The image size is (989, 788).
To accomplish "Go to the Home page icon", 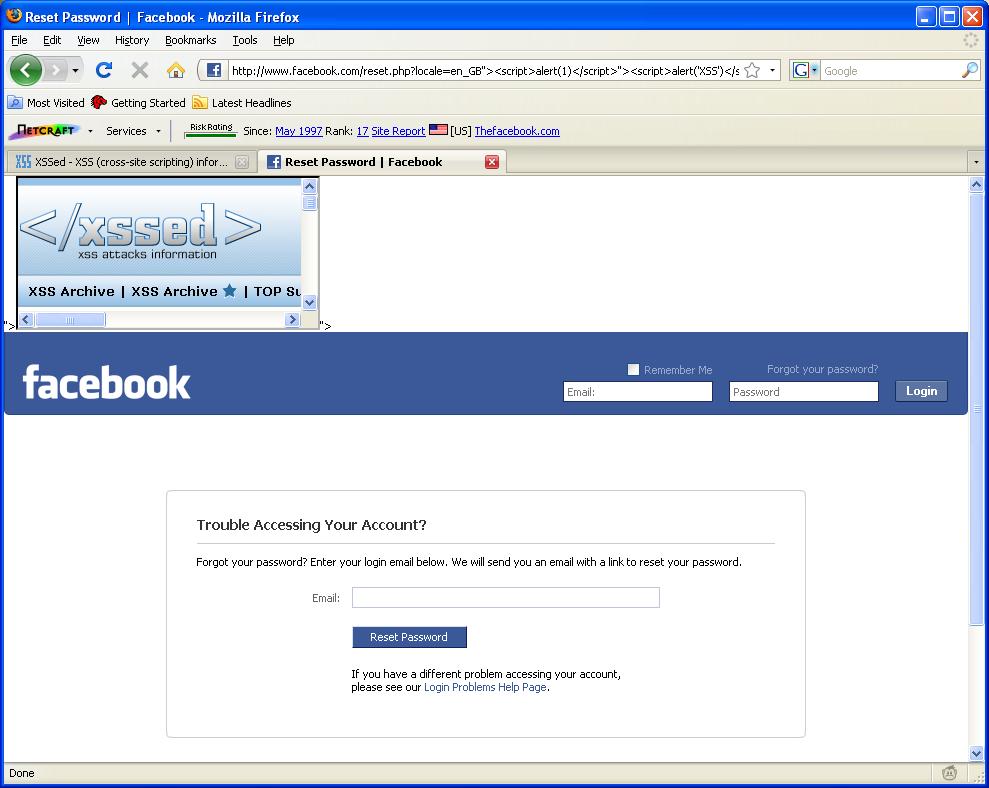I will click(x=175, y=70).
